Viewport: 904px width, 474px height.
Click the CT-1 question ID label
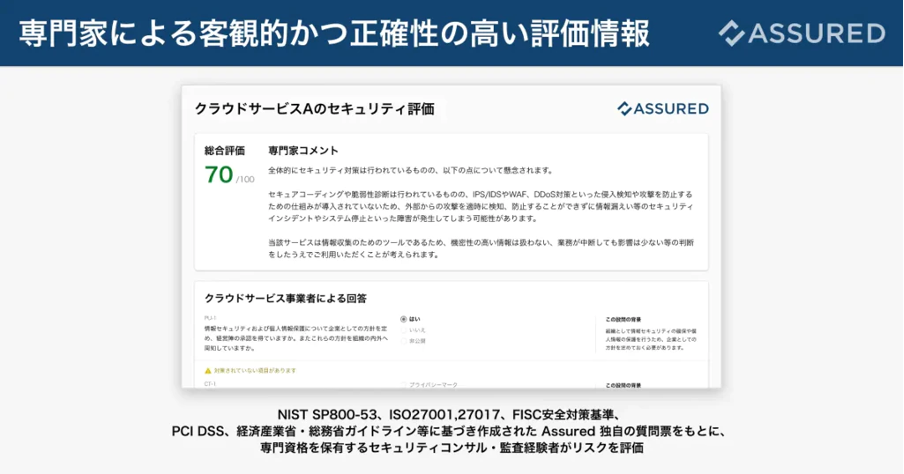point(210,384)
